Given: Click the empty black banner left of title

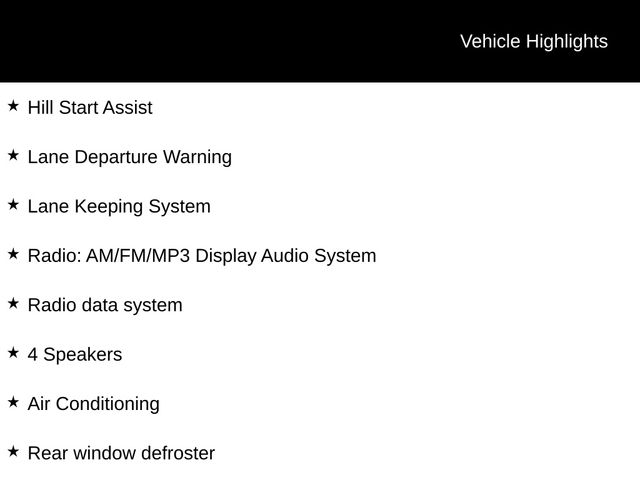Looking at the screenshot, I should click(200, 41).
